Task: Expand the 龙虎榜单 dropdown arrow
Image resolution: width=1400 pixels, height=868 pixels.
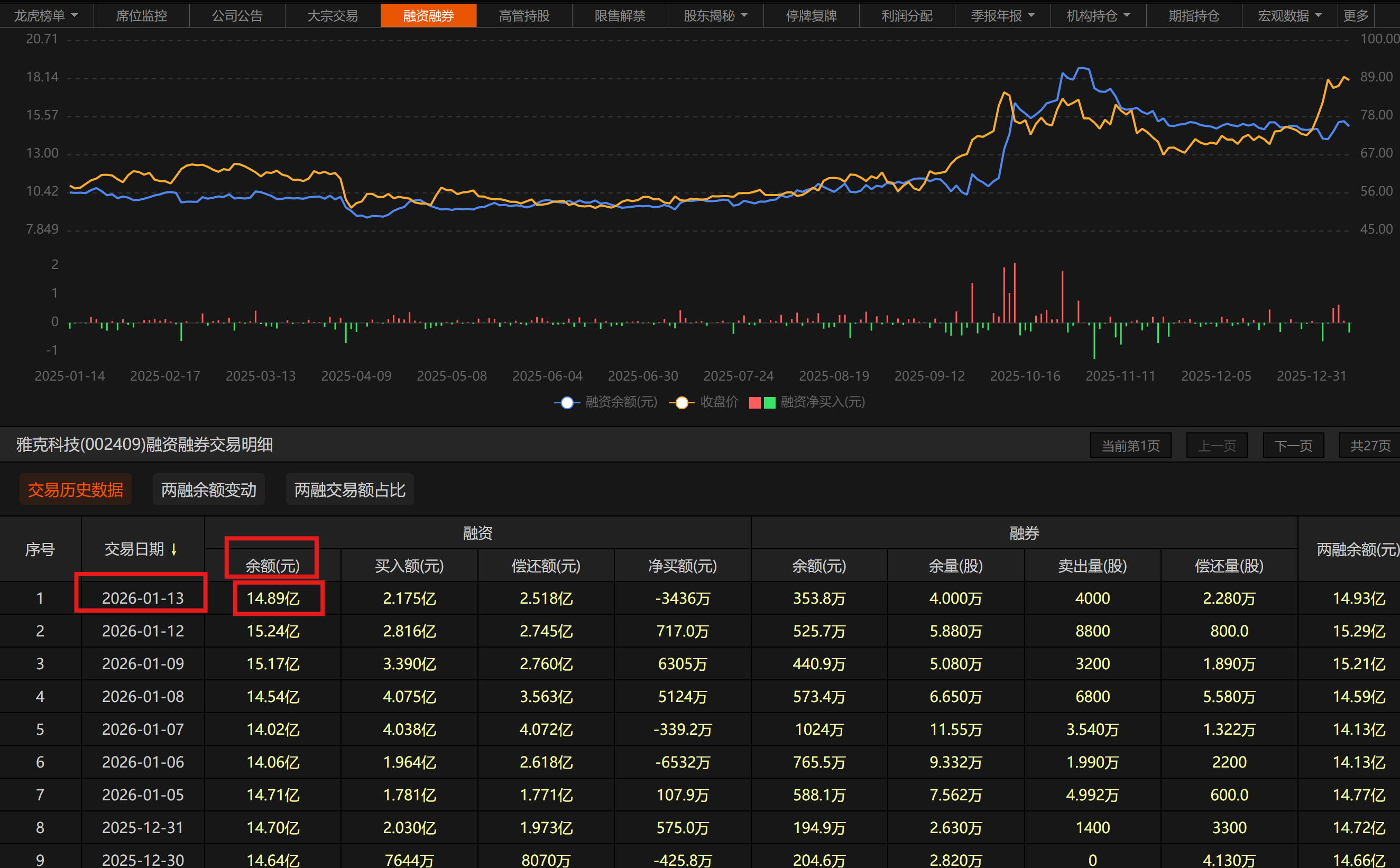Action: pos(75,15)
